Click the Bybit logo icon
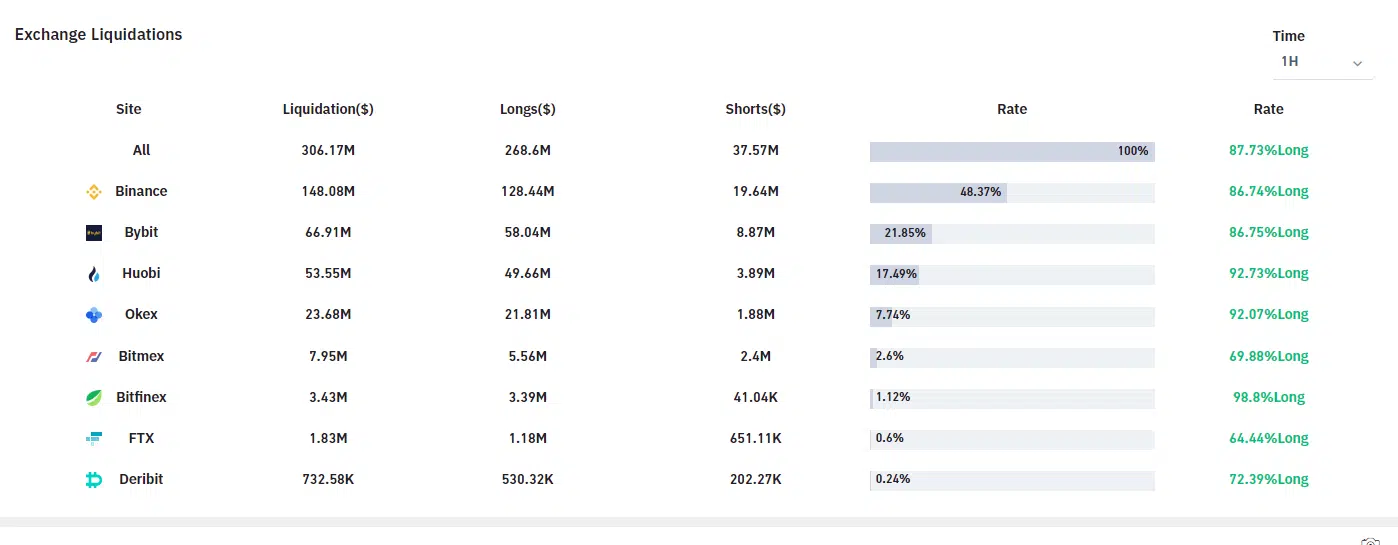Viewport: 1398px width, 545px height. (x=94, y=233)
